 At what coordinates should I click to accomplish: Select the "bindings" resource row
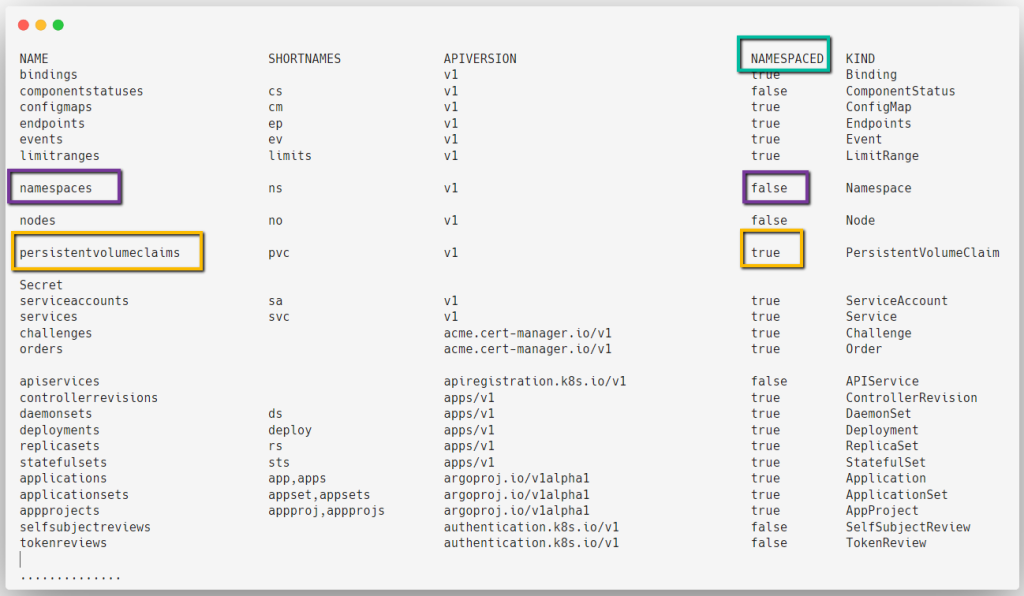tap(49, 74)
